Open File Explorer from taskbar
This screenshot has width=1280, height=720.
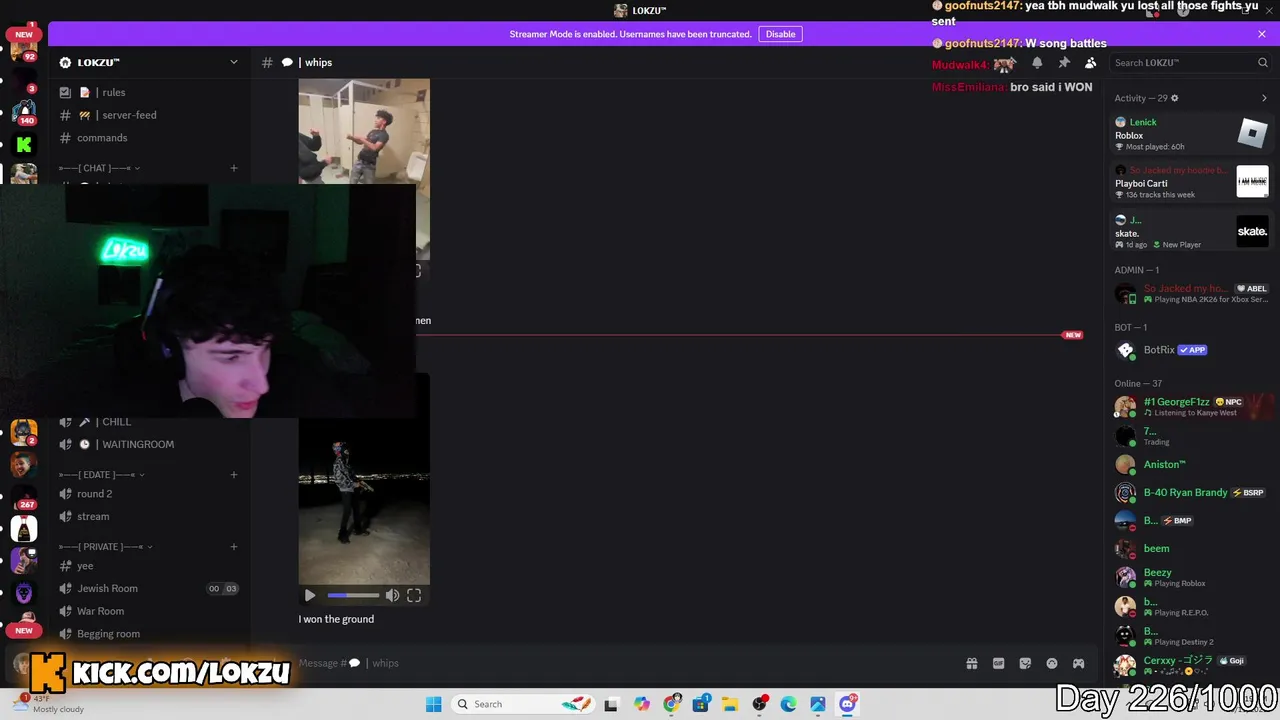[x=730, y=704]
